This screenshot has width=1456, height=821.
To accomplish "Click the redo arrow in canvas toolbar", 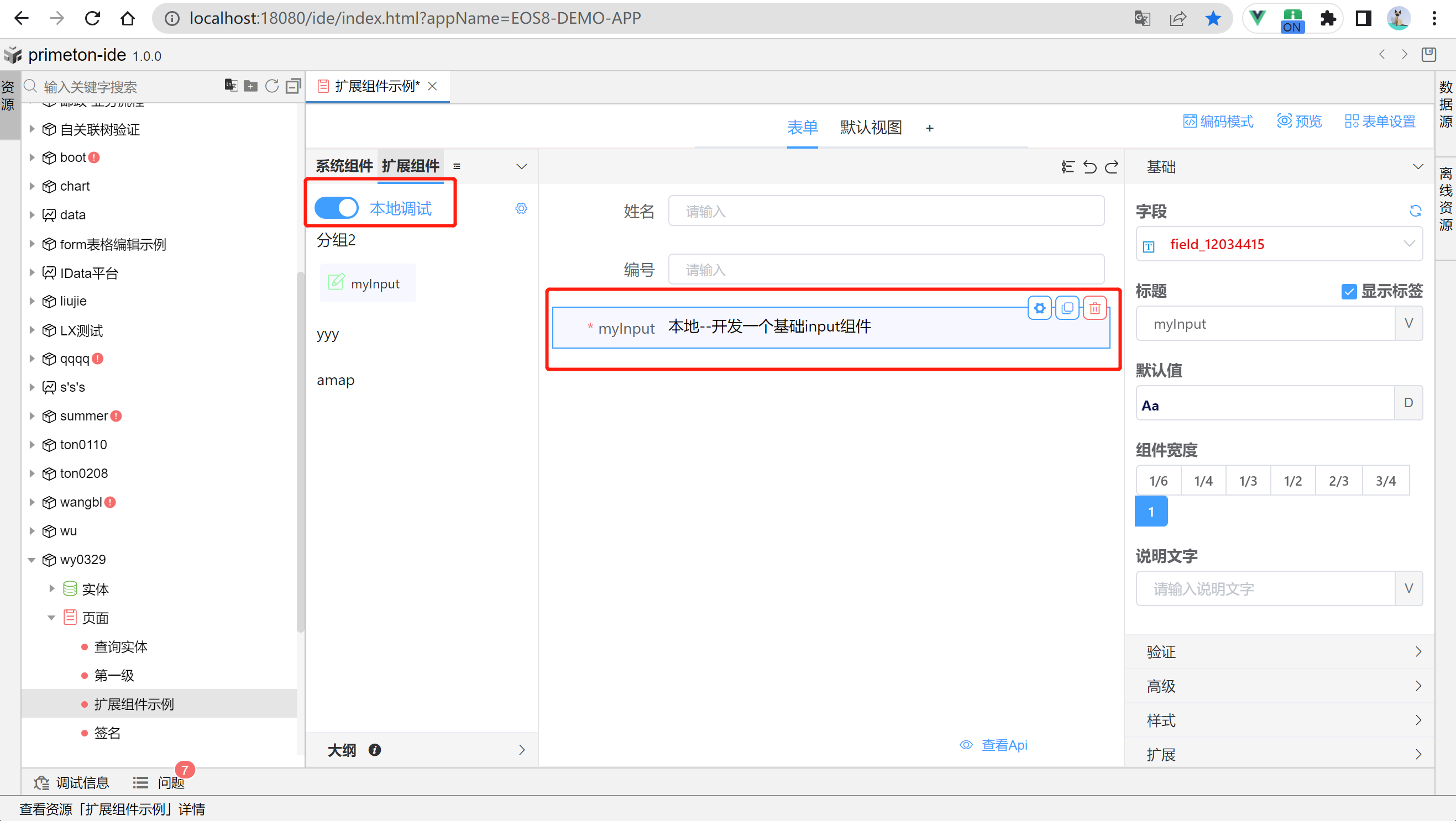I will [1112, 167].
